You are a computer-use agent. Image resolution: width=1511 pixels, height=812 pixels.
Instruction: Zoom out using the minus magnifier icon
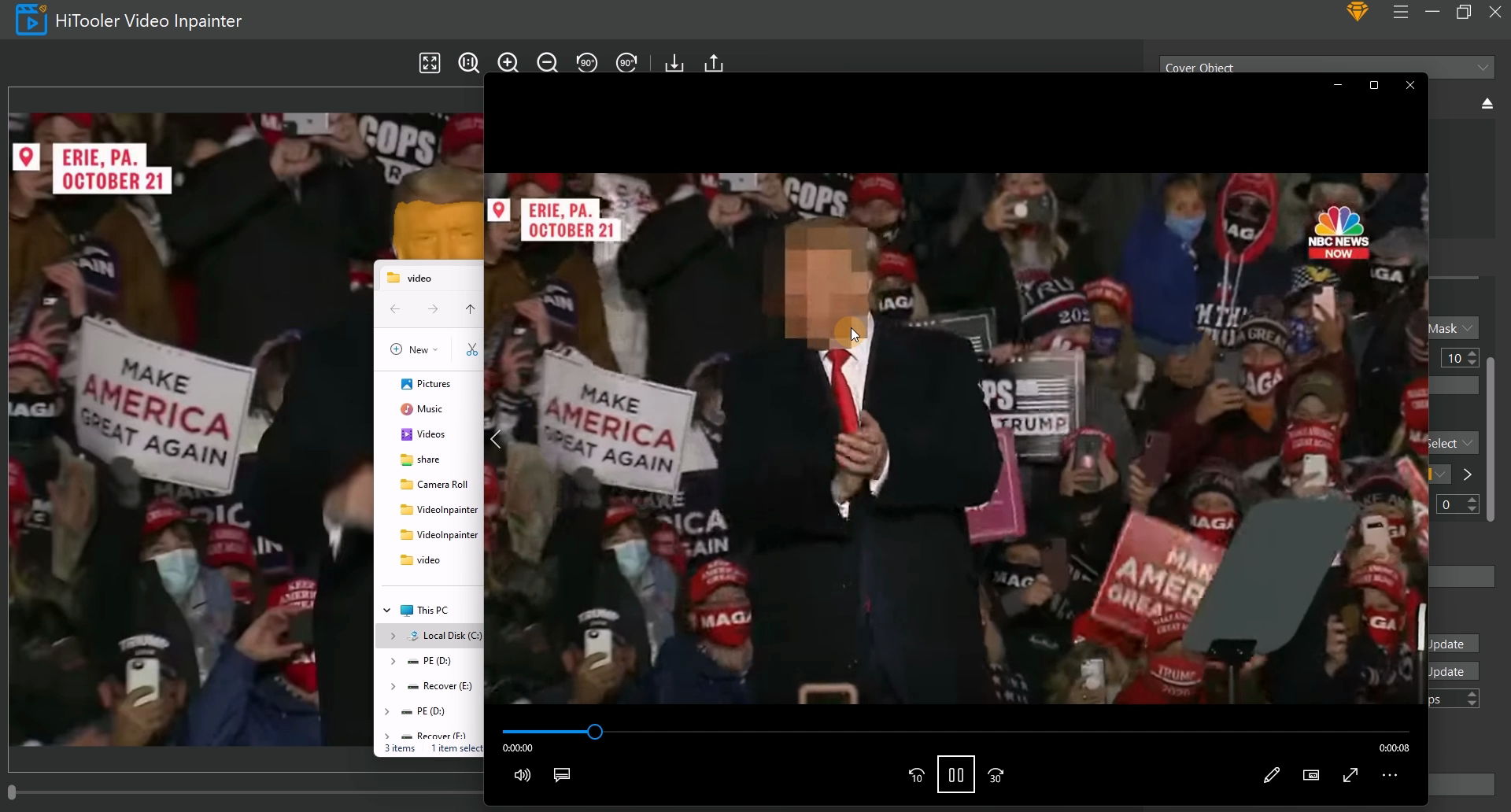click(x=548, y=63)
